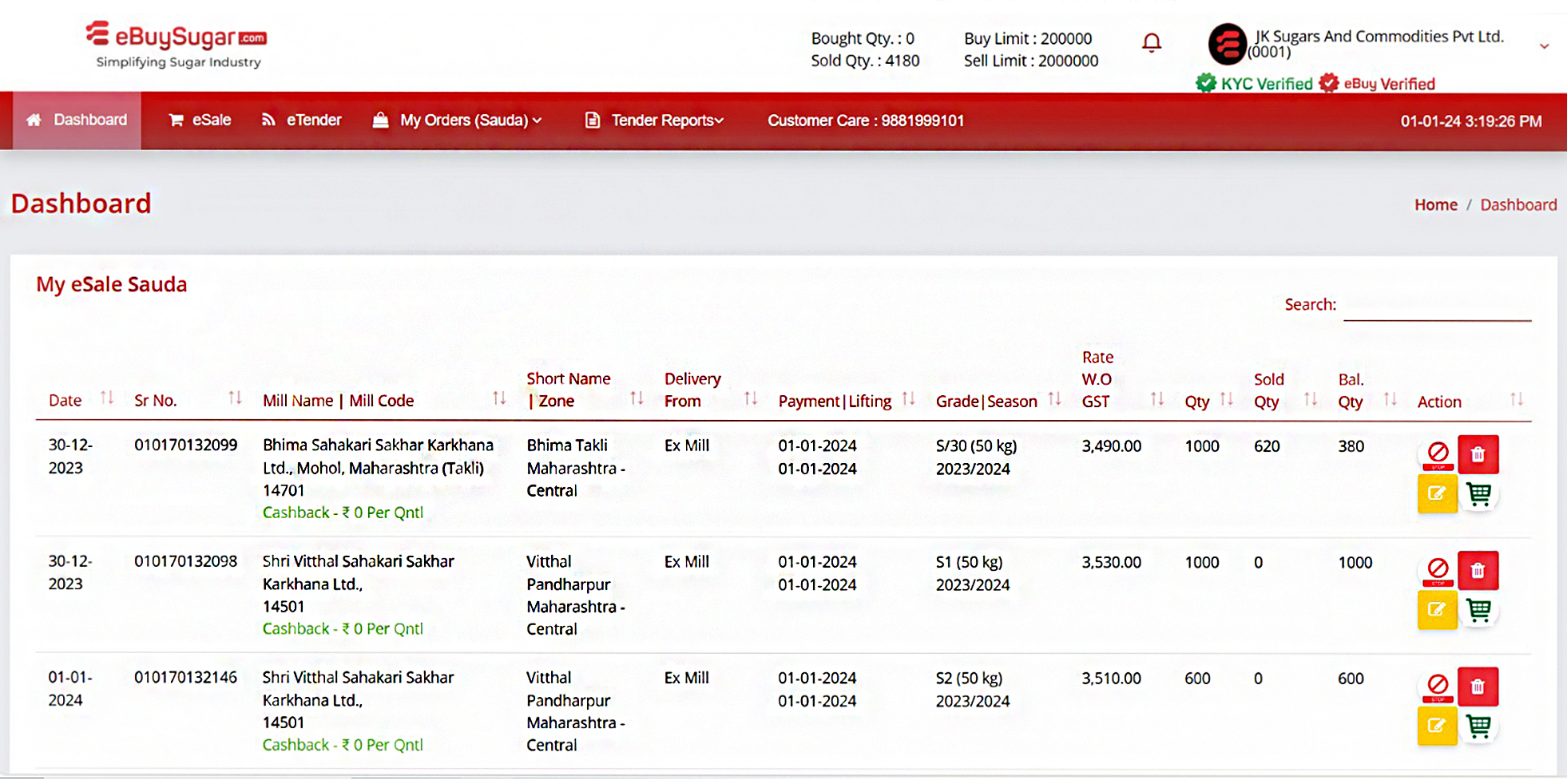Click rate 3,530.00

pos(1111,563)
